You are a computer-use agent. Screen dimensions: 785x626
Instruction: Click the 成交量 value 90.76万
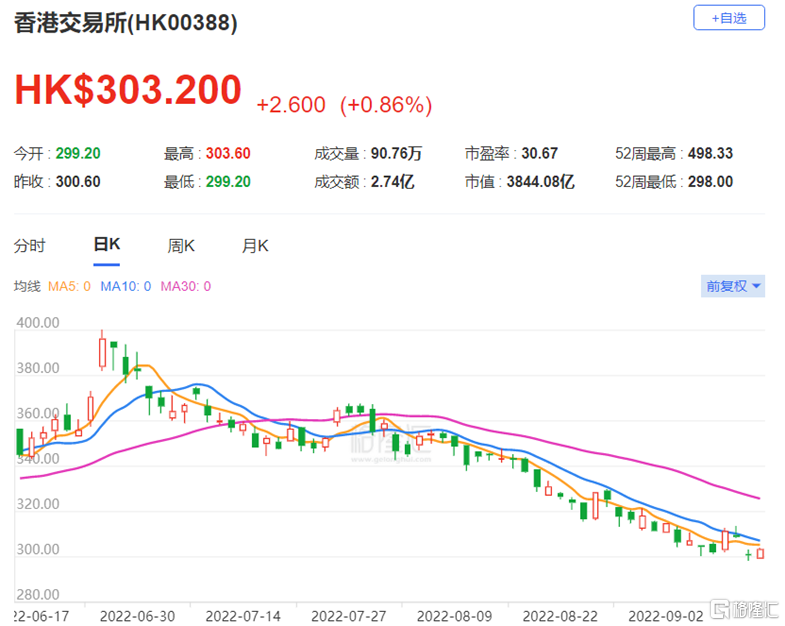coord(397,153)
